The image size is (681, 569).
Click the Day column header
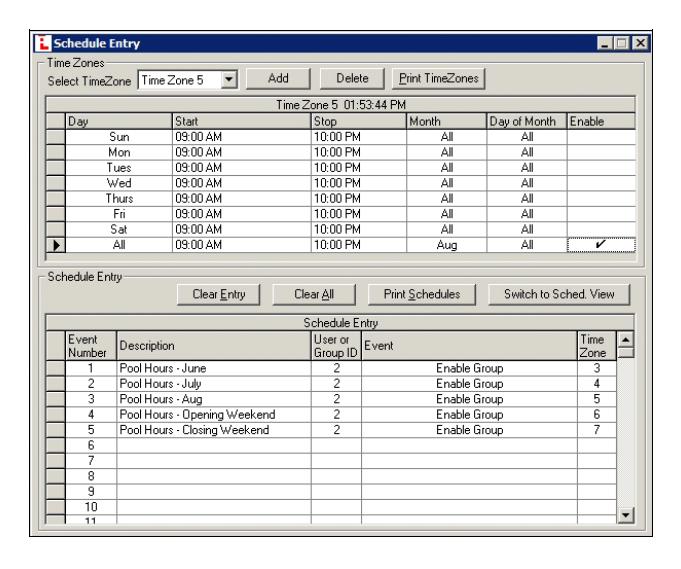(x=119, y=121)
